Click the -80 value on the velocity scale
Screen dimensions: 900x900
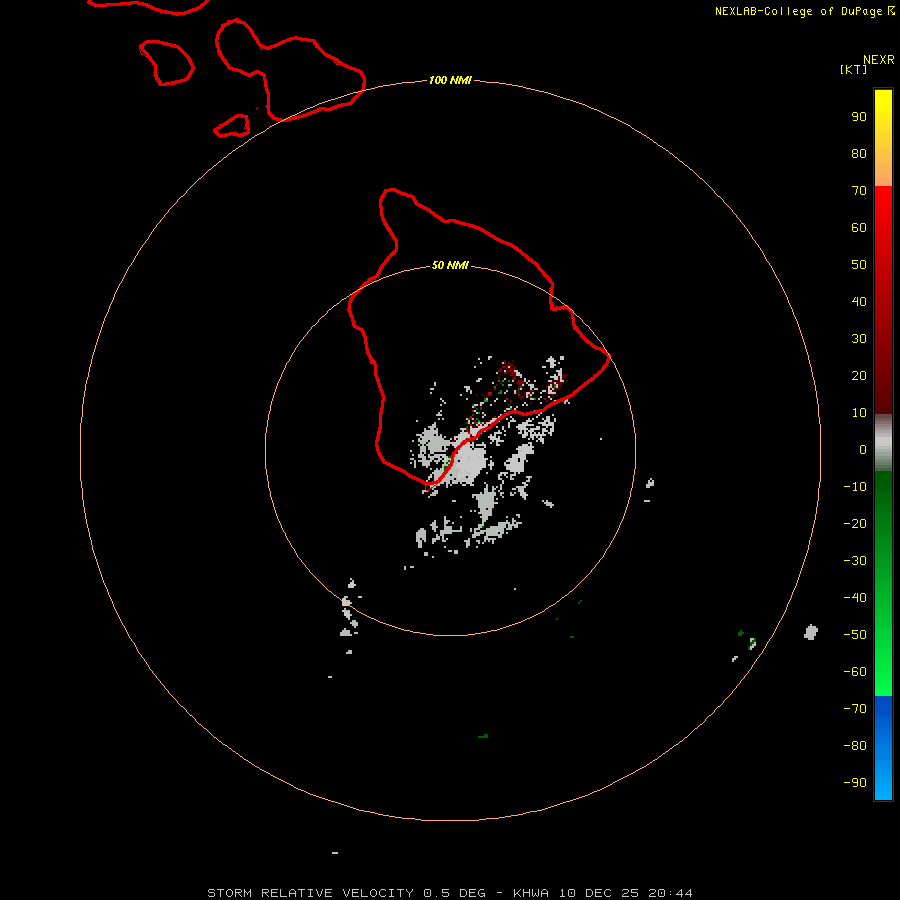[855, 746]
